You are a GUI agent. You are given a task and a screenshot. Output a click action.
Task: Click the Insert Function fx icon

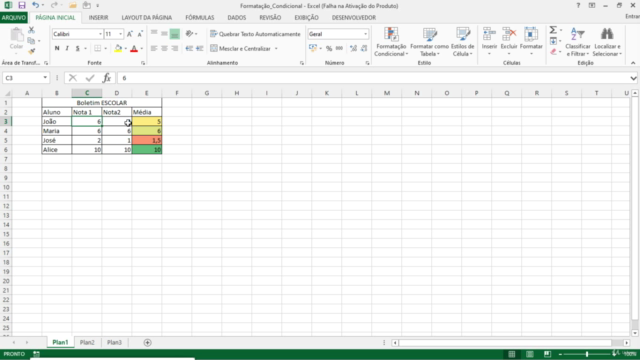pyautogui.click(x=107, y=78)
